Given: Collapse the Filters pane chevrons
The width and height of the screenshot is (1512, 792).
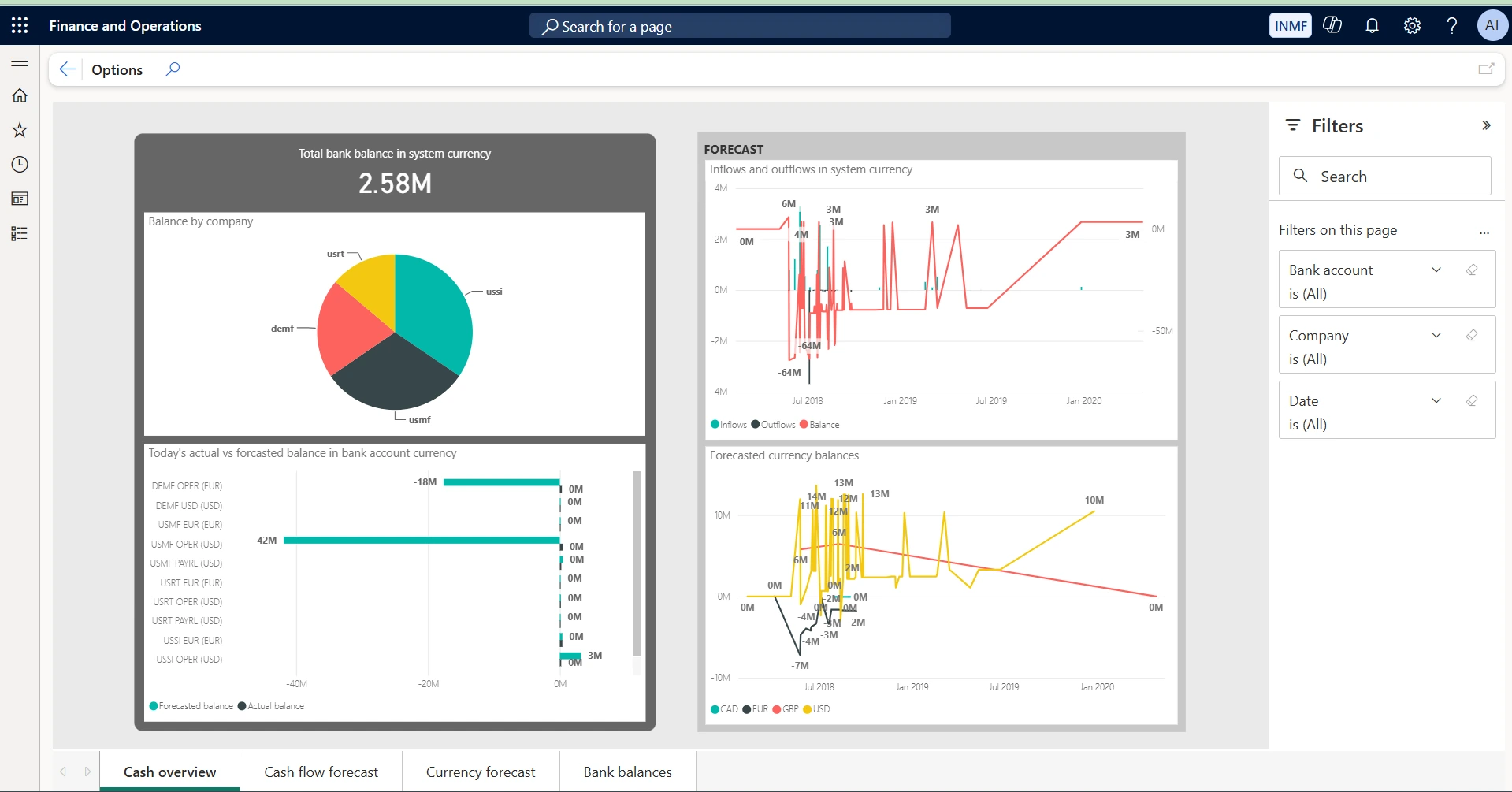Looking at the screenshot, I should pyautogui.click(x=1486, y=125).
